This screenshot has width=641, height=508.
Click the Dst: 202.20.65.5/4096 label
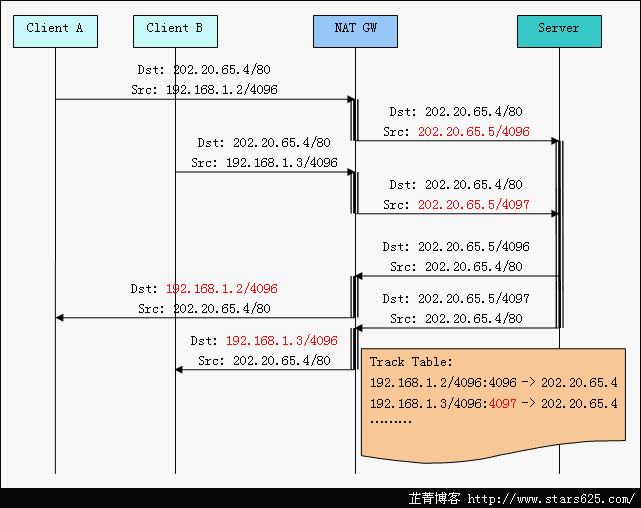(x=456, y=246)
